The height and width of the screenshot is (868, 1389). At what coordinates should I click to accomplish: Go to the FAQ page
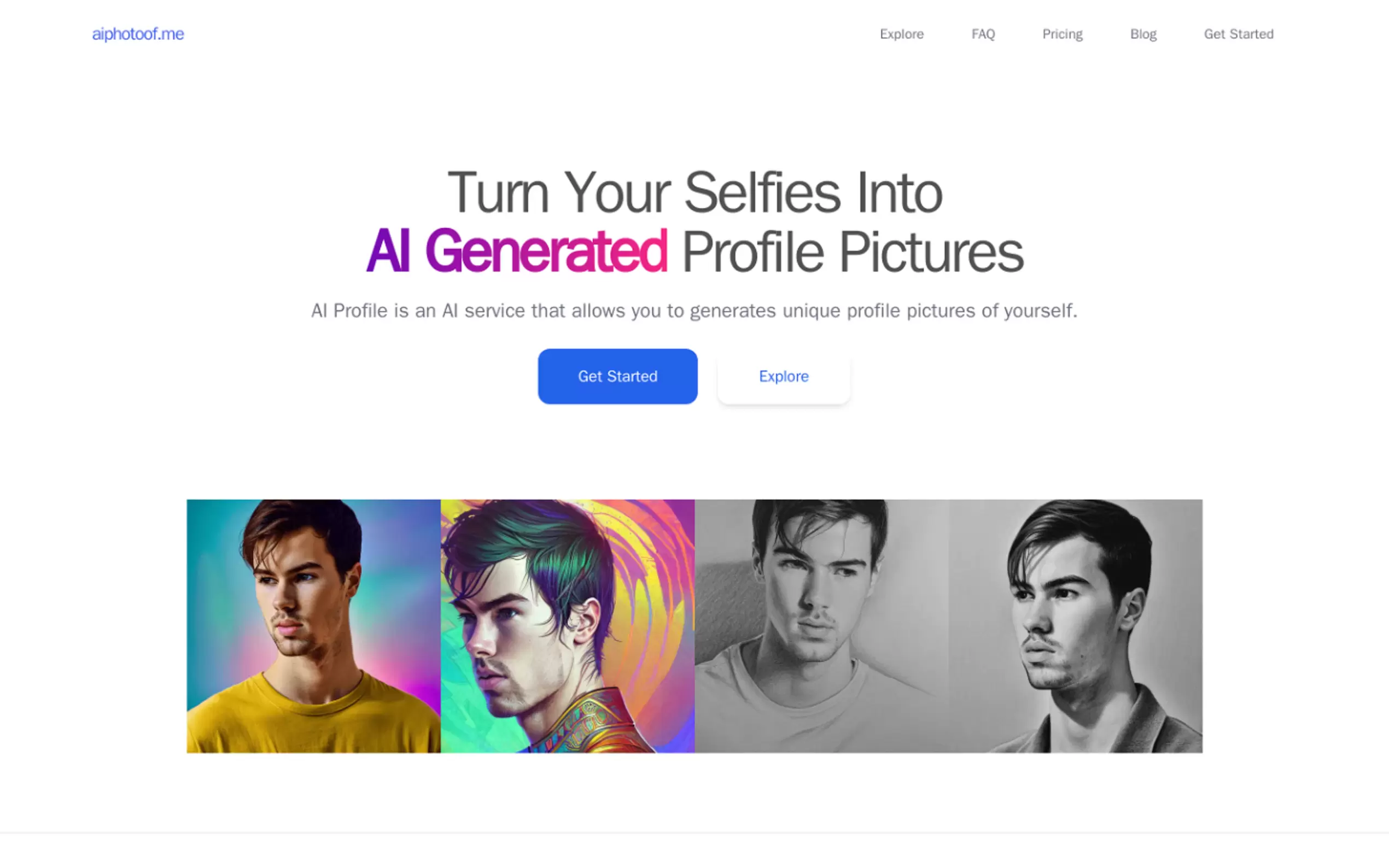click(x=983, y=34)
